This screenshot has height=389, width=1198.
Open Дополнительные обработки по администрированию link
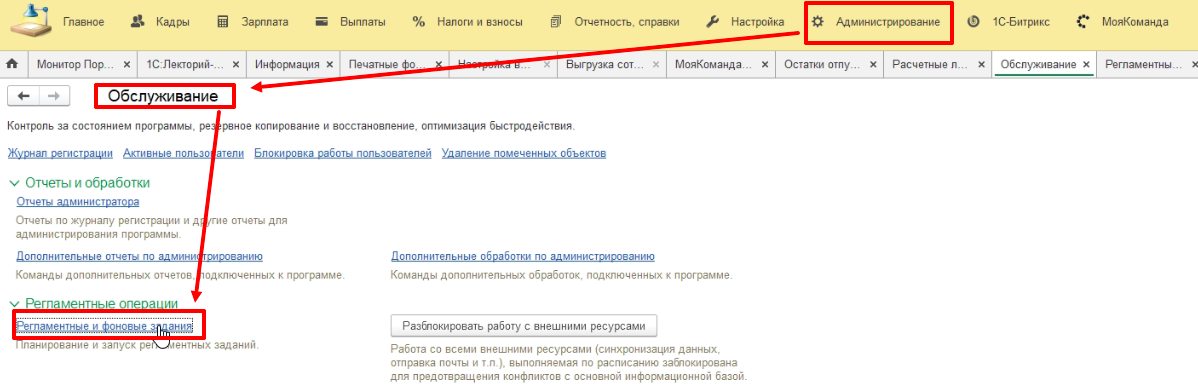[523, 256]
